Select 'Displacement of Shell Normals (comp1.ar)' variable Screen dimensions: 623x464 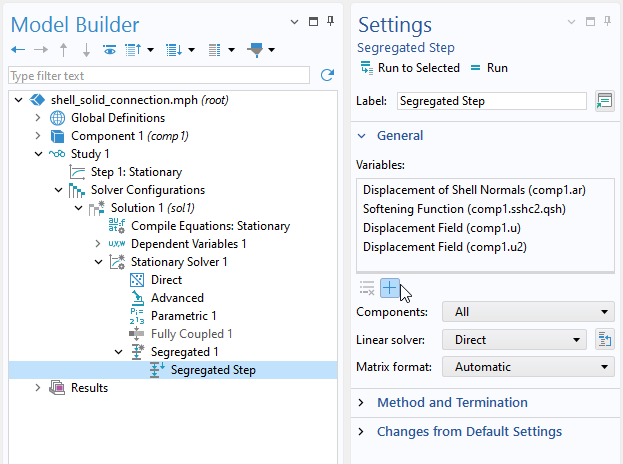[x=474, y=190]
